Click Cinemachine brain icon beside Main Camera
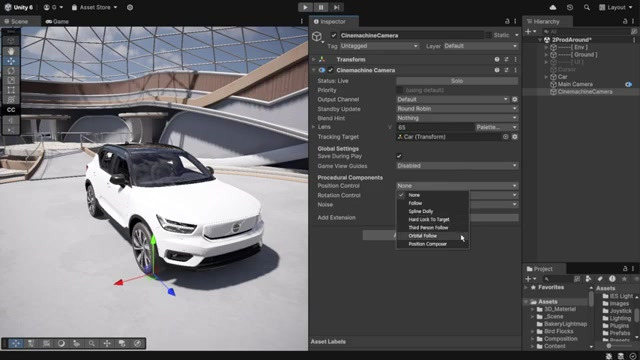 point(629,84)
